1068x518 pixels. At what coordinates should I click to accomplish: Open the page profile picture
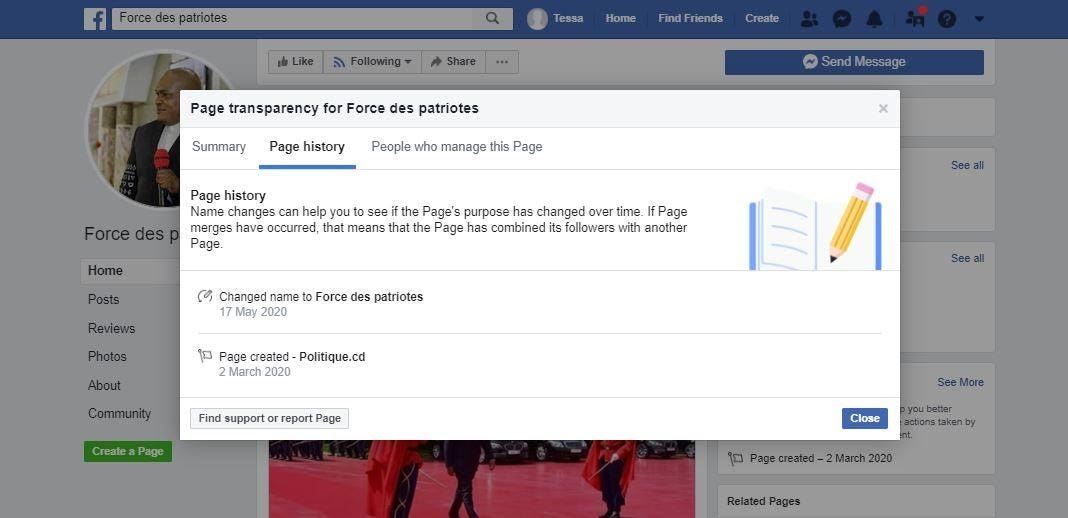point(134,129)
